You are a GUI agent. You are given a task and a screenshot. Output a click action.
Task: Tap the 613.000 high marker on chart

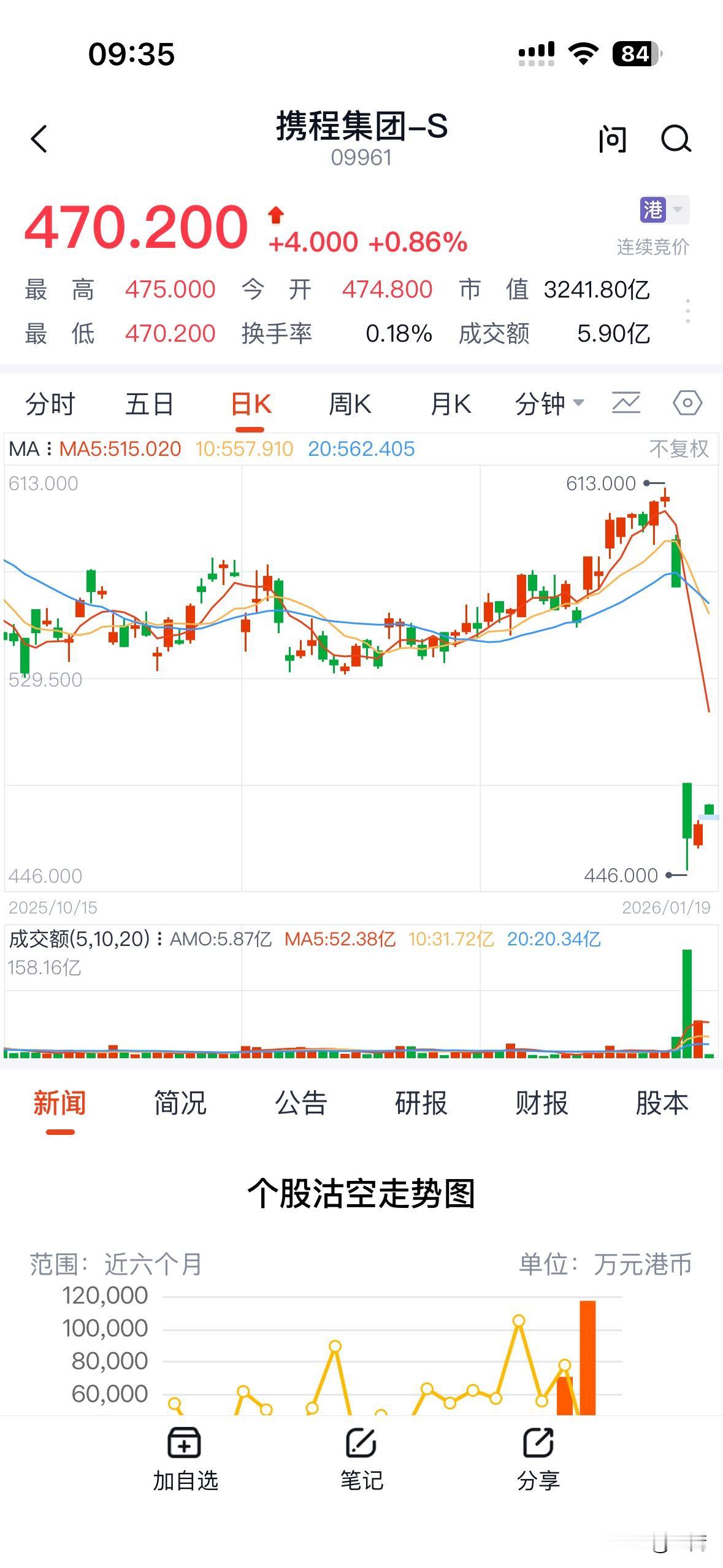click(x=601, y=483)
